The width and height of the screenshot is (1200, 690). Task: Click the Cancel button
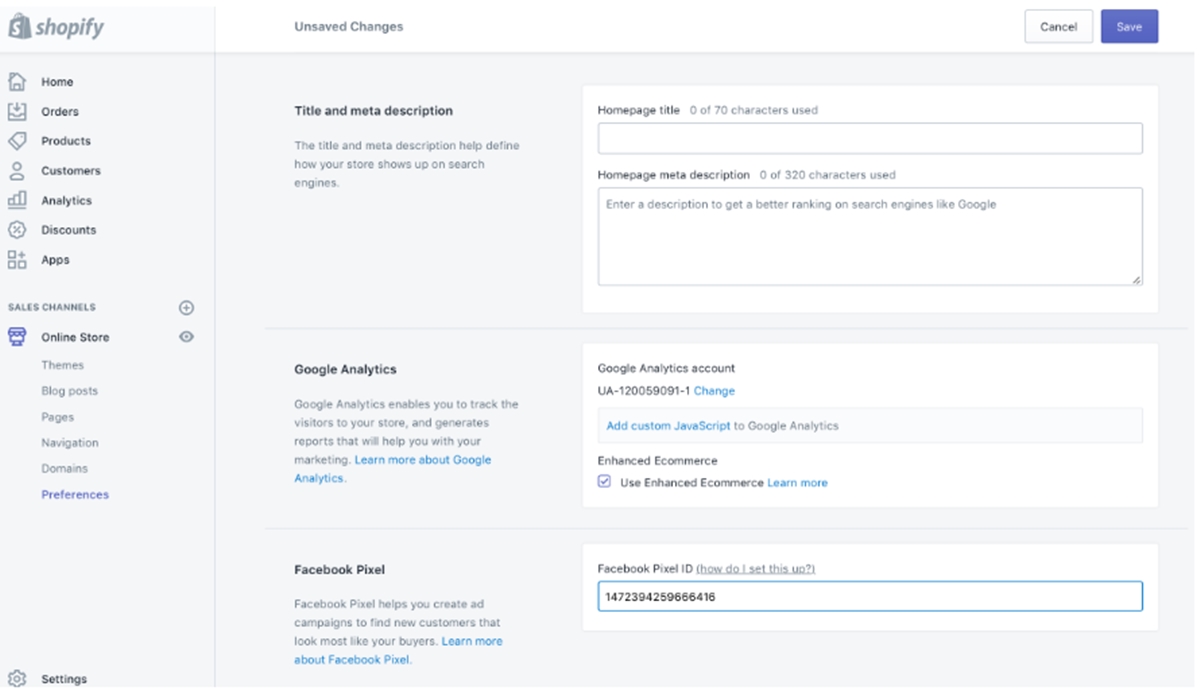pyautogui.click(x=1058, y=27)
